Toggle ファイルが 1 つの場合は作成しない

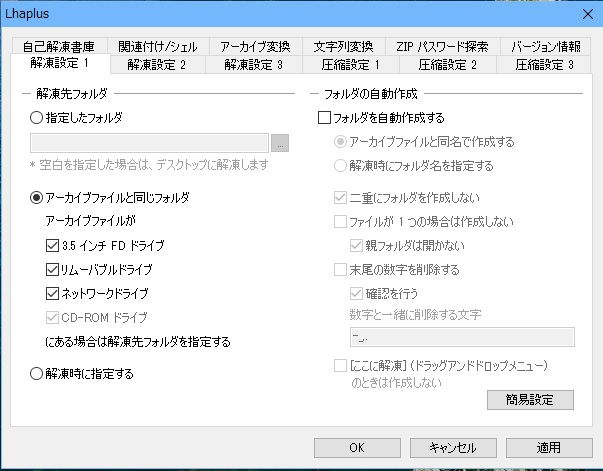pos(340,221)
